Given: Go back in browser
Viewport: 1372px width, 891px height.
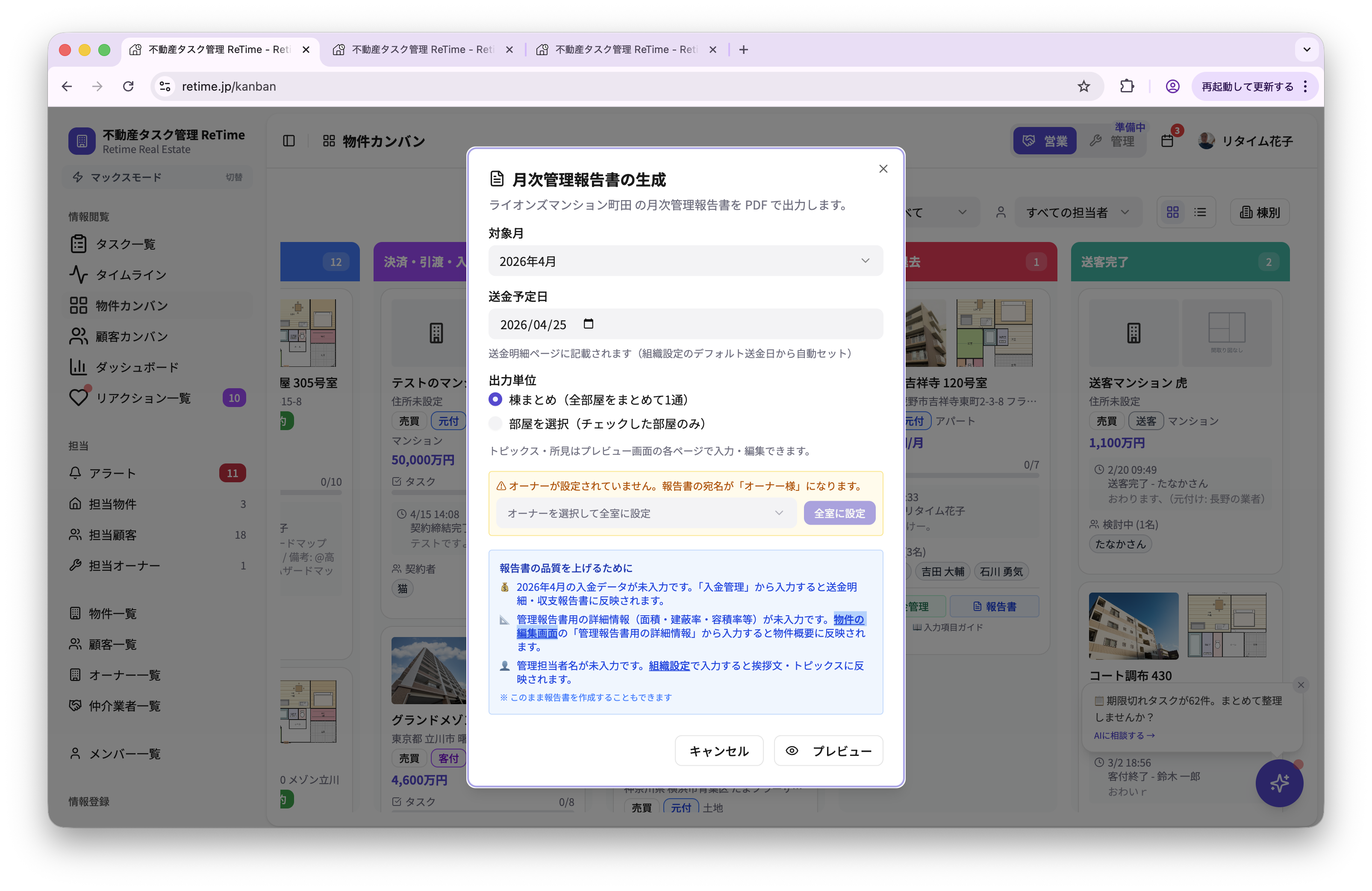Looking at the screenshot, I should coord(67,86).
